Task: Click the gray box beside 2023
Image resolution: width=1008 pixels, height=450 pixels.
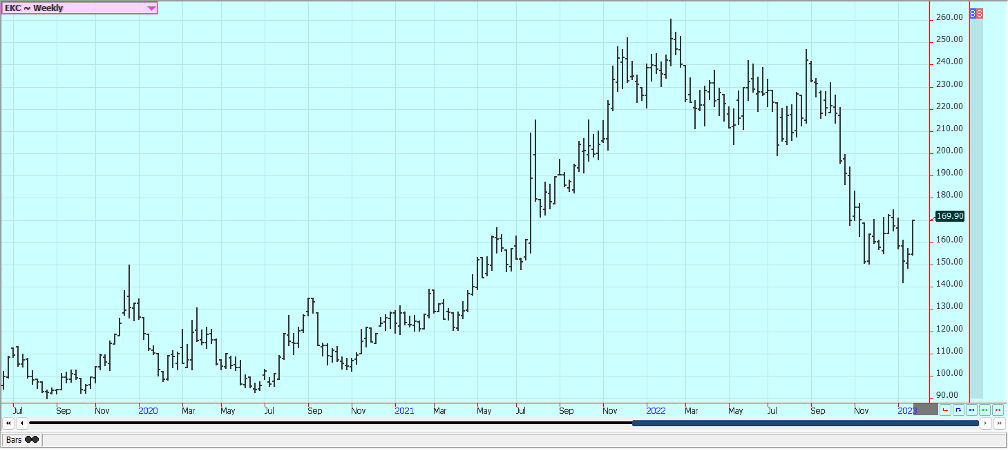Action: [925, 409]
